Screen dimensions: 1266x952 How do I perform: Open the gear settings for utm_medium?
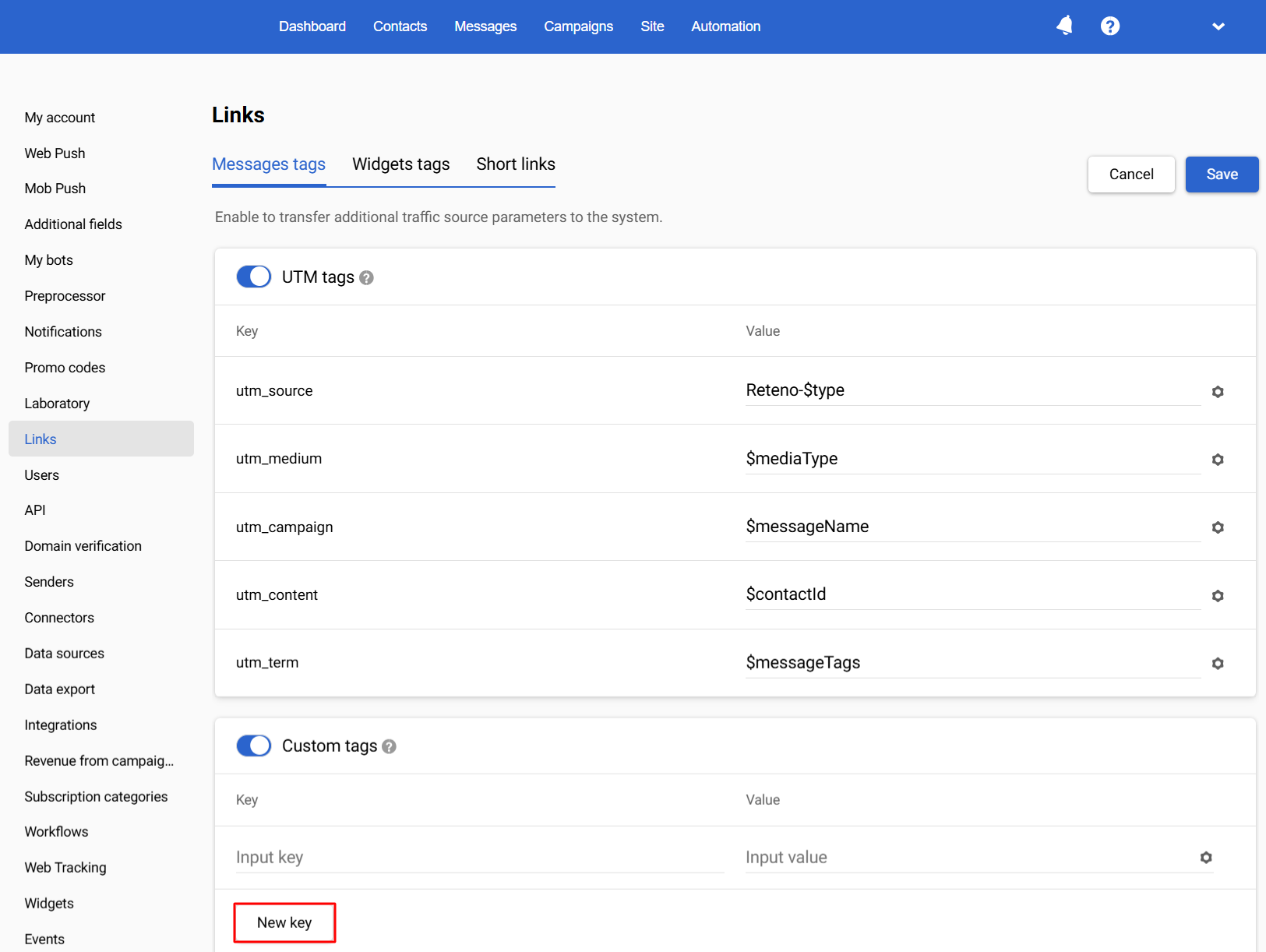click(1218, 460)
